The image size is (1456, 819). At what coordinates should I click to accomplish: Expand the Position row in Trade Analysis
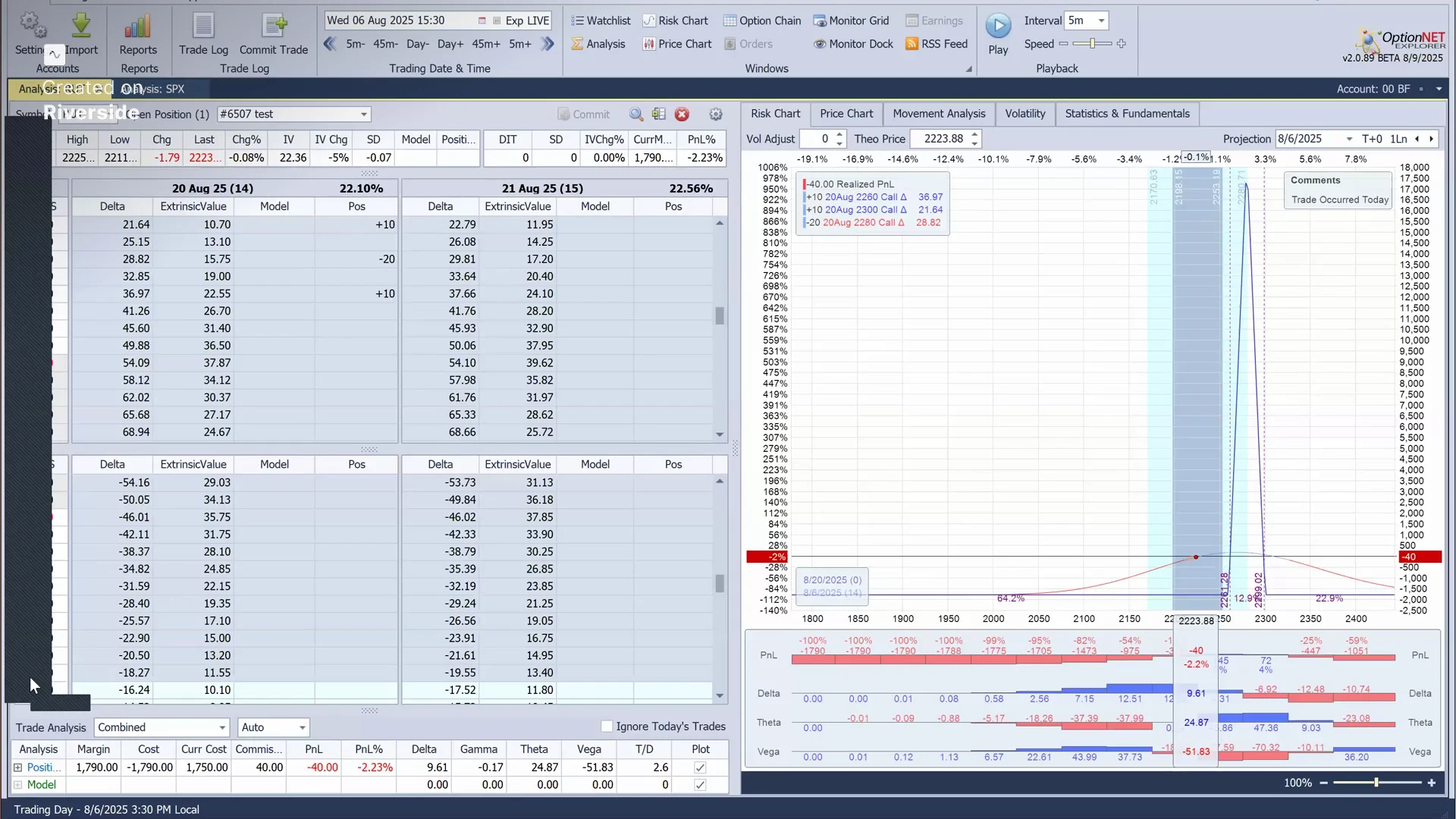(18, 767)
